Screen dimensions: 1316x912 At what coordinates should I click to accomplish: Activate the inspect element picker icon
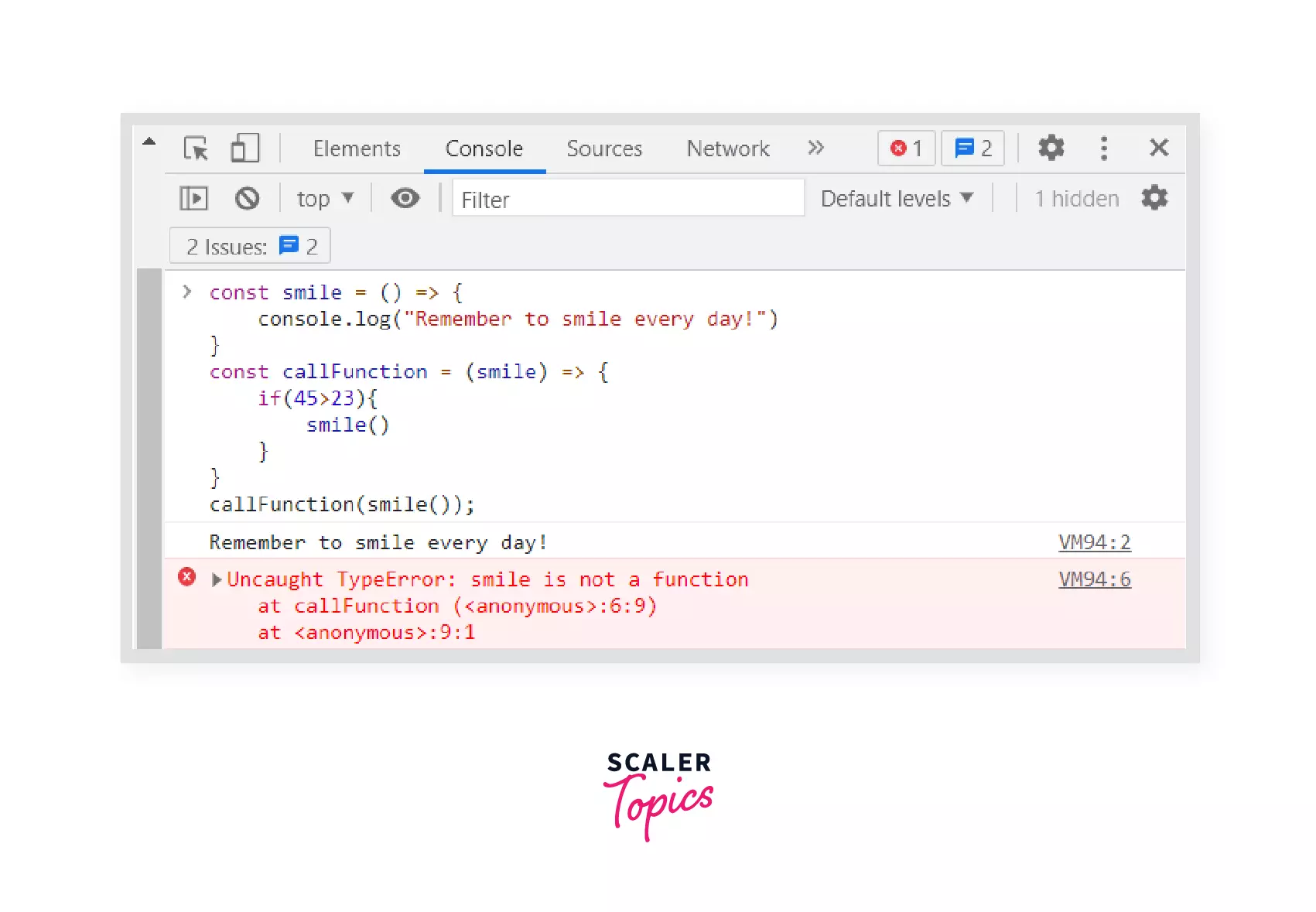click(x=196, y=148)
